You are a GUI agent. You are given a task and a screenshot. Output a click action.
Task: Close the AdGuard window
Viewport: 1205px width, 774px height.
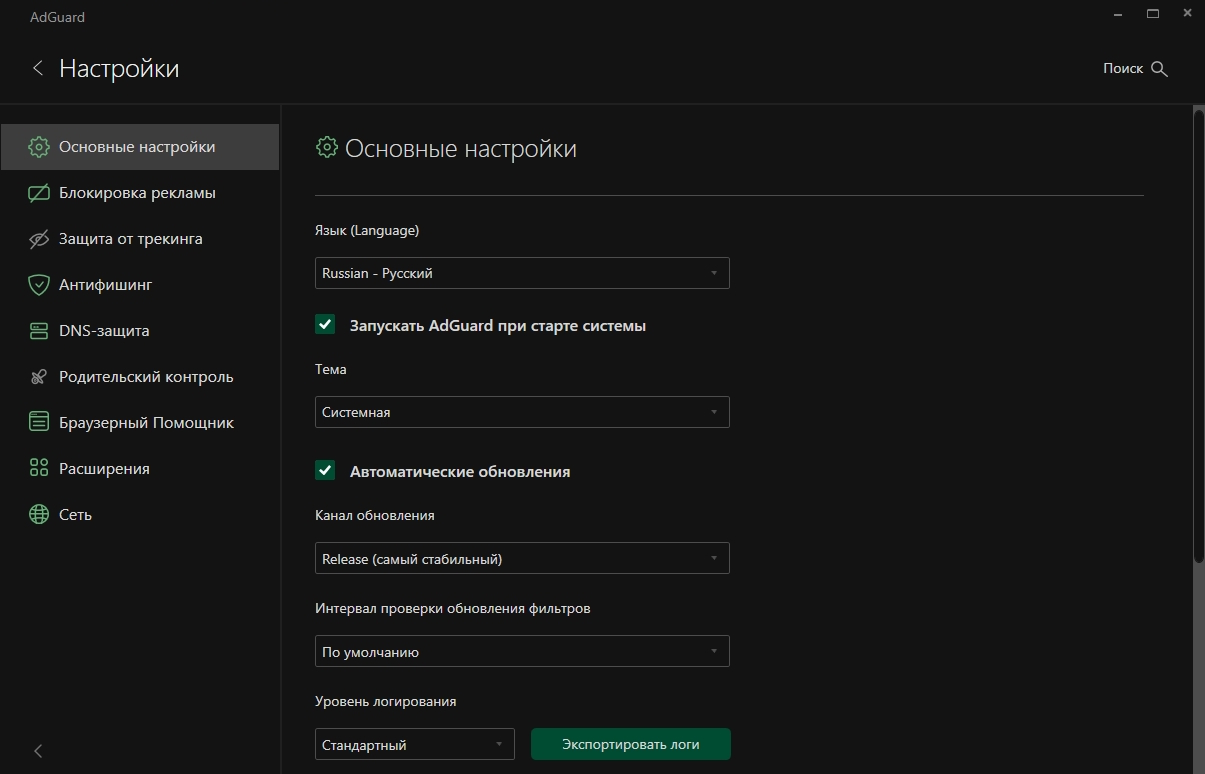pyautogui.click(x=1187, y=14)
